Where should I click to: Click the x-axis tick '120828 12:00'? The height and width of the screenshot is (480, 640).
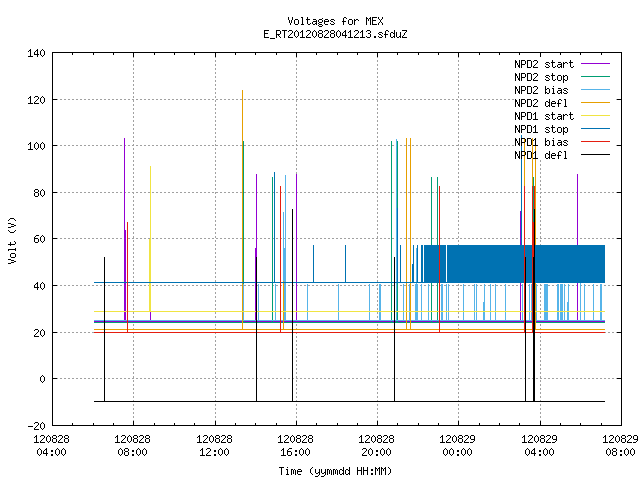(214, 446)
